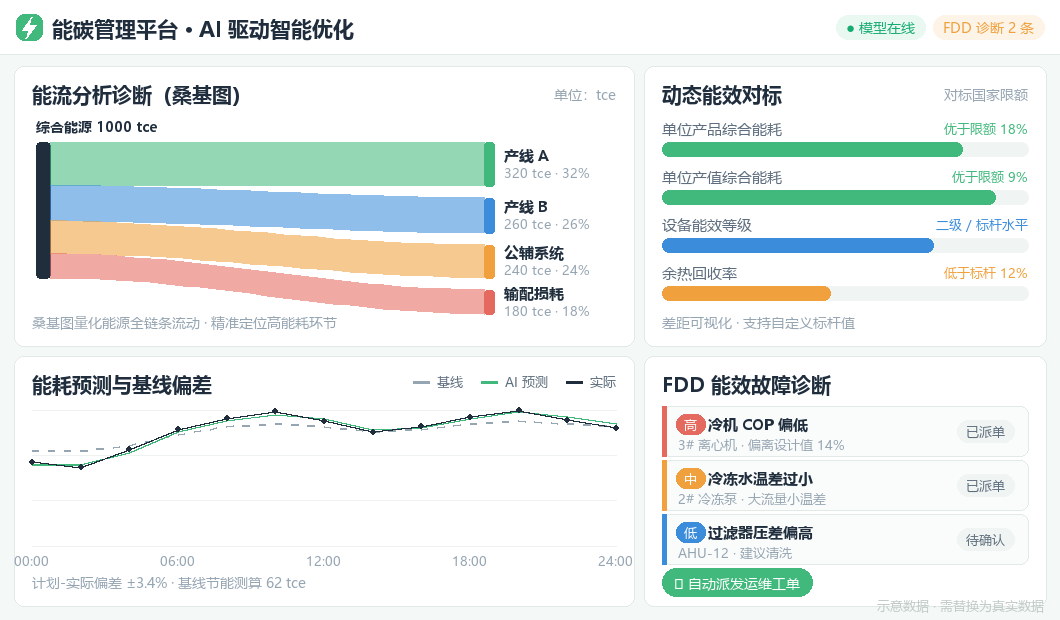Click the 260 tce · 26% value
This screenshot has height=620, width=1060.
(x=546, y=224)
